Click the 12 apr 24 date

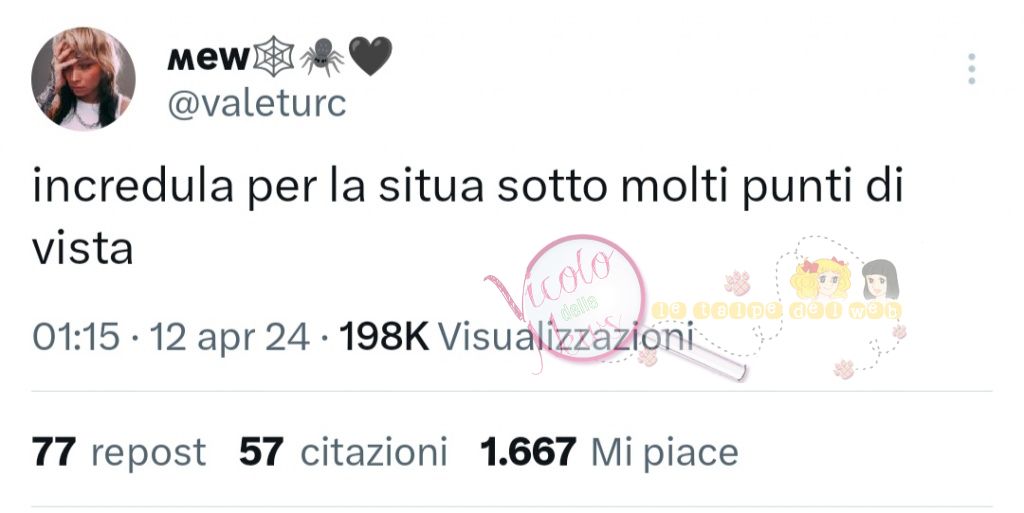230,337
